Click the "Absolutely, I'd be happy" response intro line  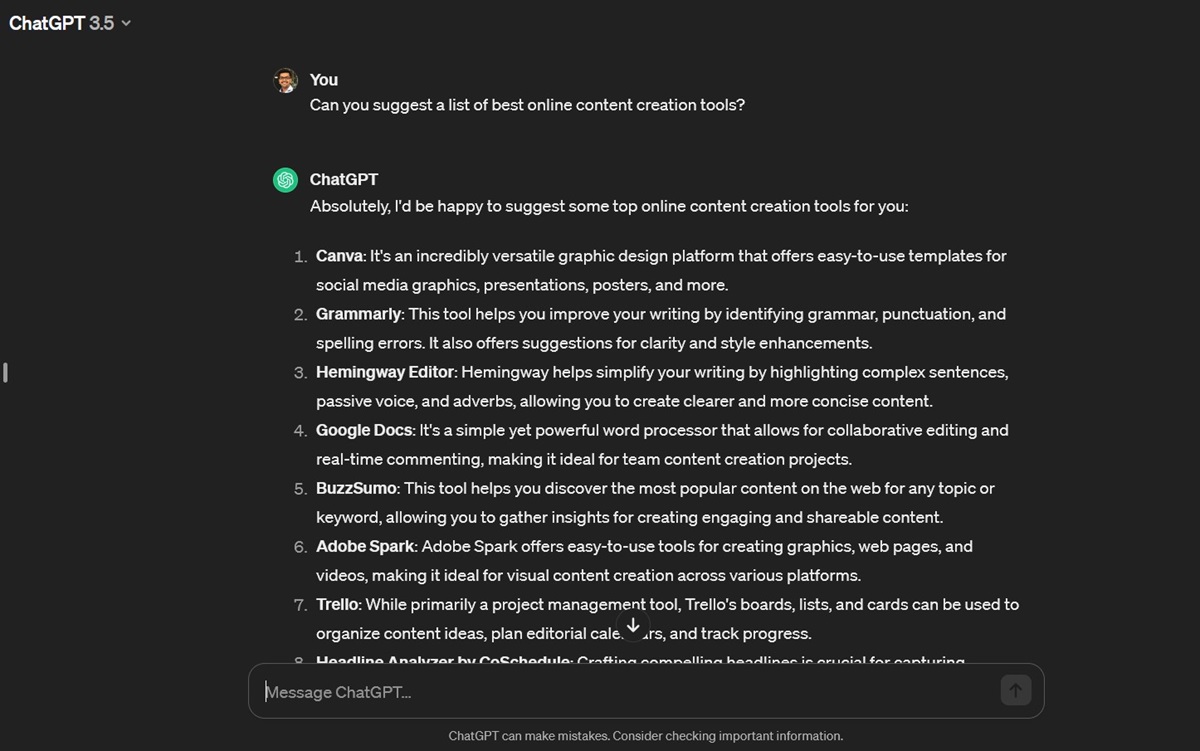click(x=608, y=207)
